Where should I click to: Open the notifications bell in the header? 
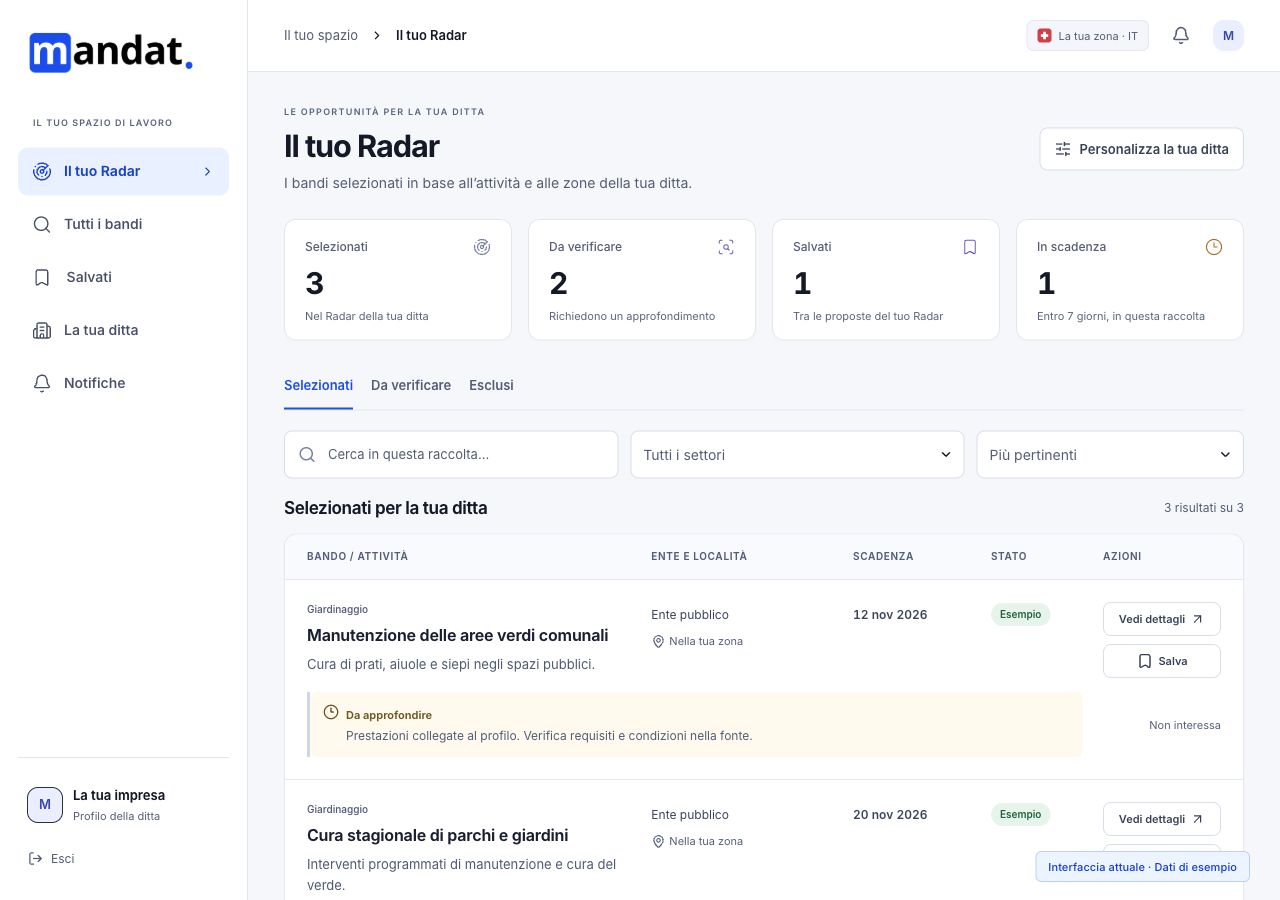pos(1181,36)
